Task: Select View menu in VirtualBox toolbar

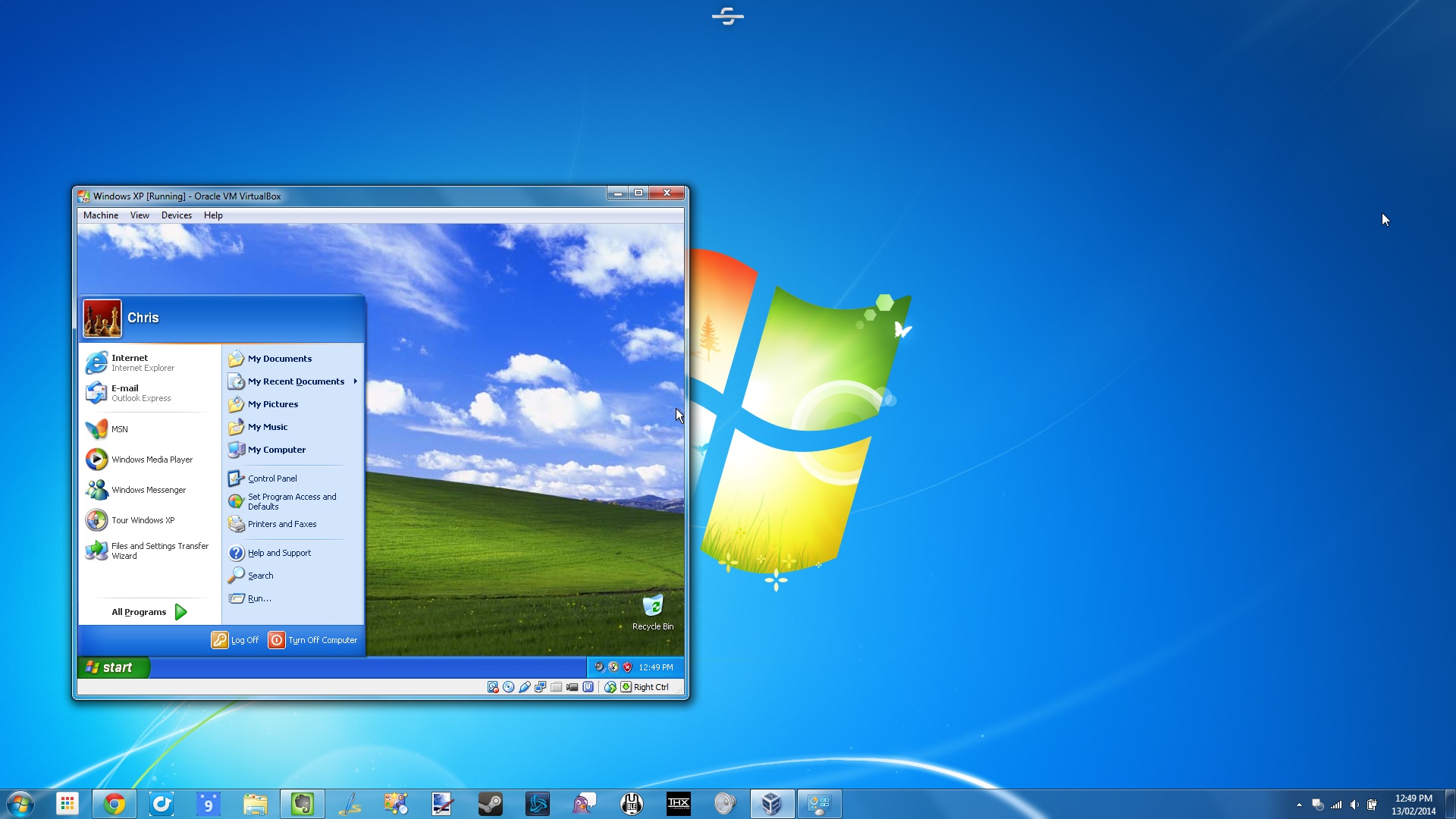Action: [139, 215]
